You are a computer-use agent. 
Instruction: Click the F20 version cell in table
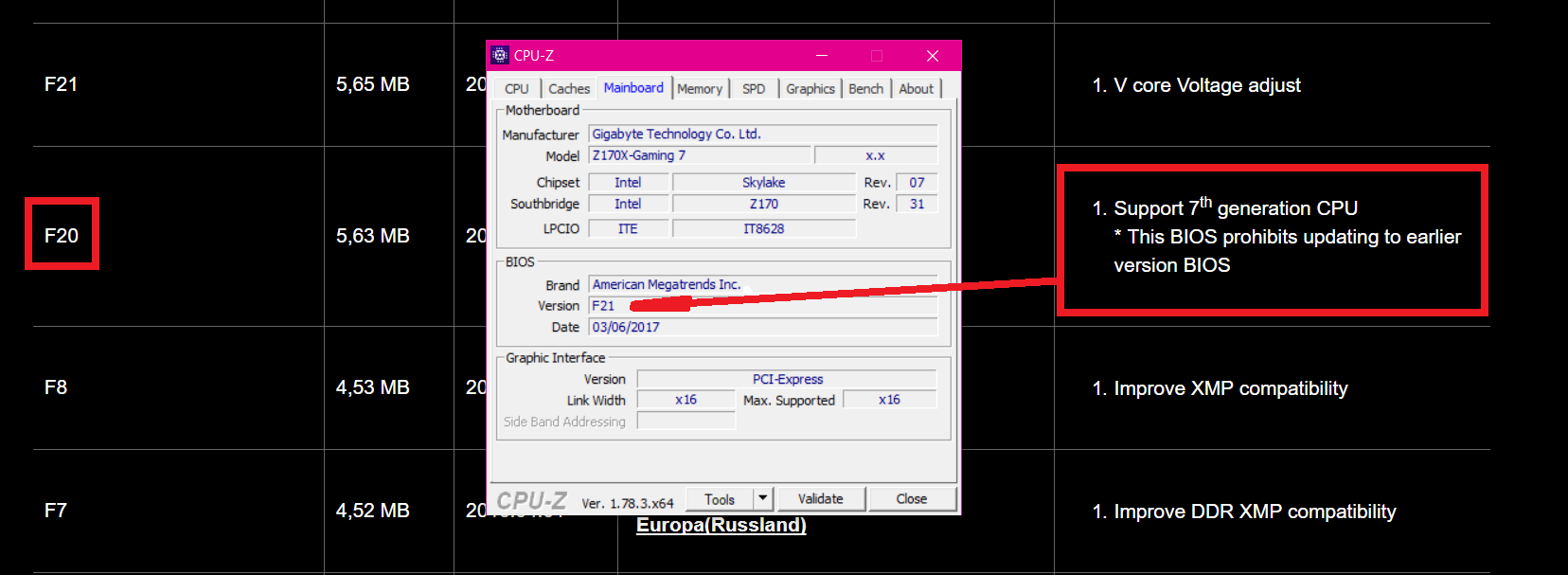pos(61,236)
